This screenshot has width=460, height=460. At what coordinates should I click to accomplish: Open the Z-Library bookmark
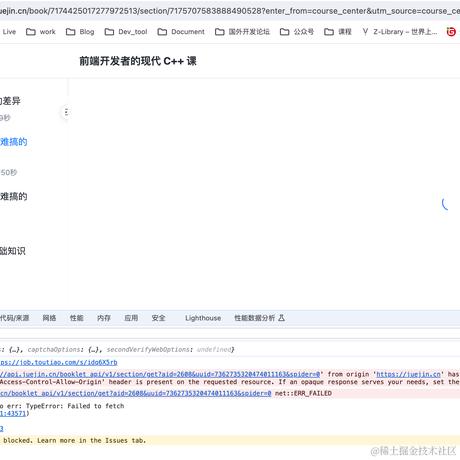pos(400,32)
